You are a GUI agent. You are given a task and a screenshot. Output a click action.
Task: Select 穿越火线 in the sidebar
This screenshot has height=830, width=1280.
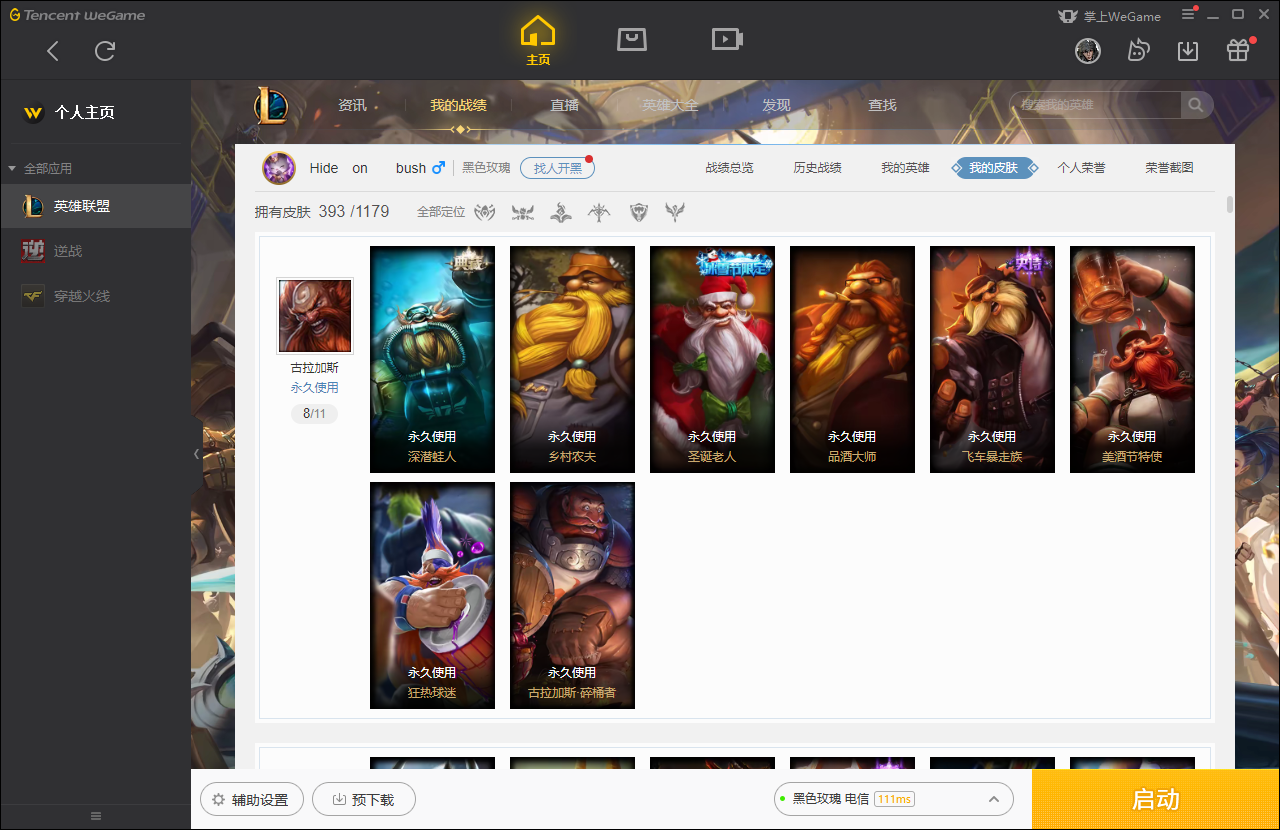click(x=95, y=296)
